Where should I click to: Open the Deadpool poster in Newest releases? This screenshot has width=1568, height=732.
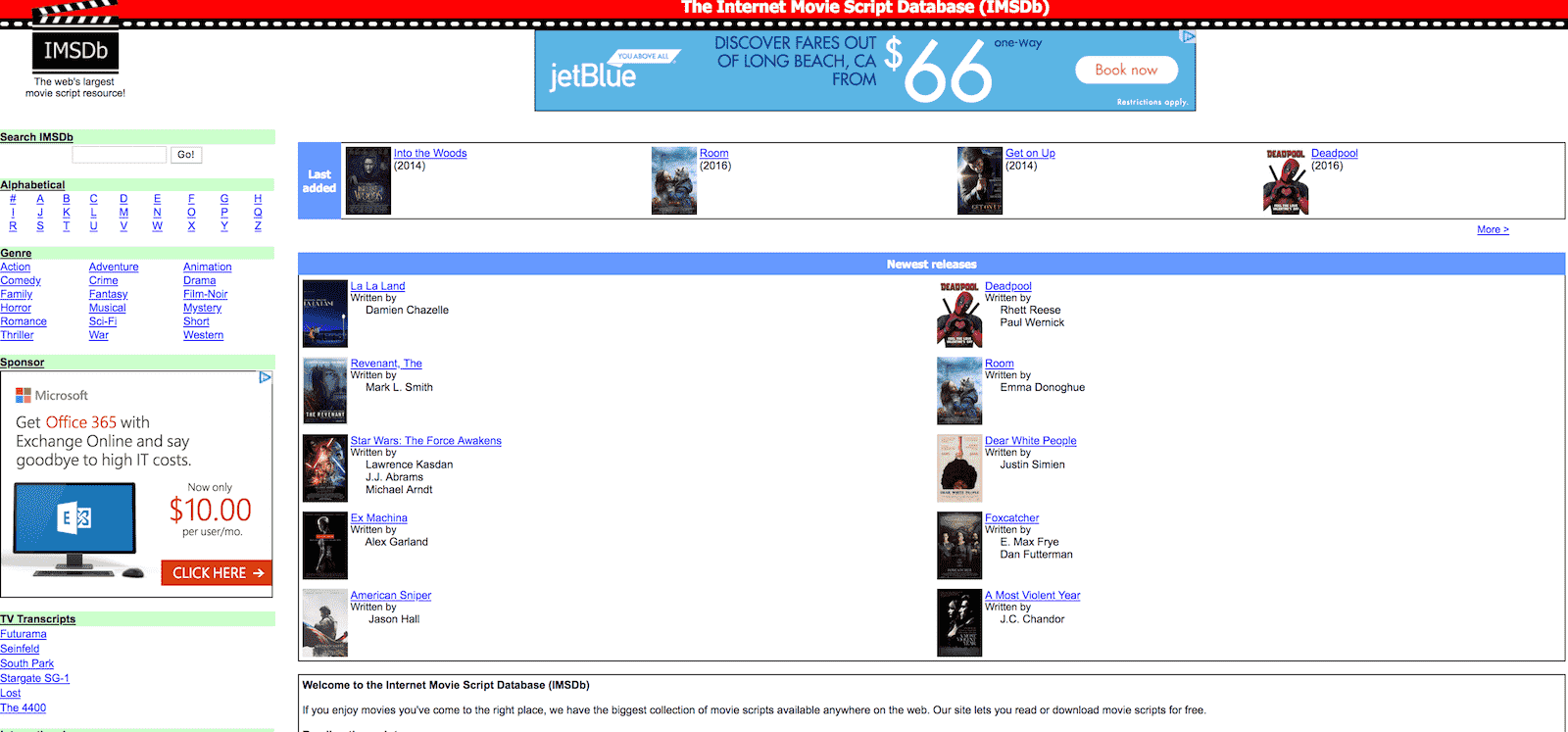959,314
